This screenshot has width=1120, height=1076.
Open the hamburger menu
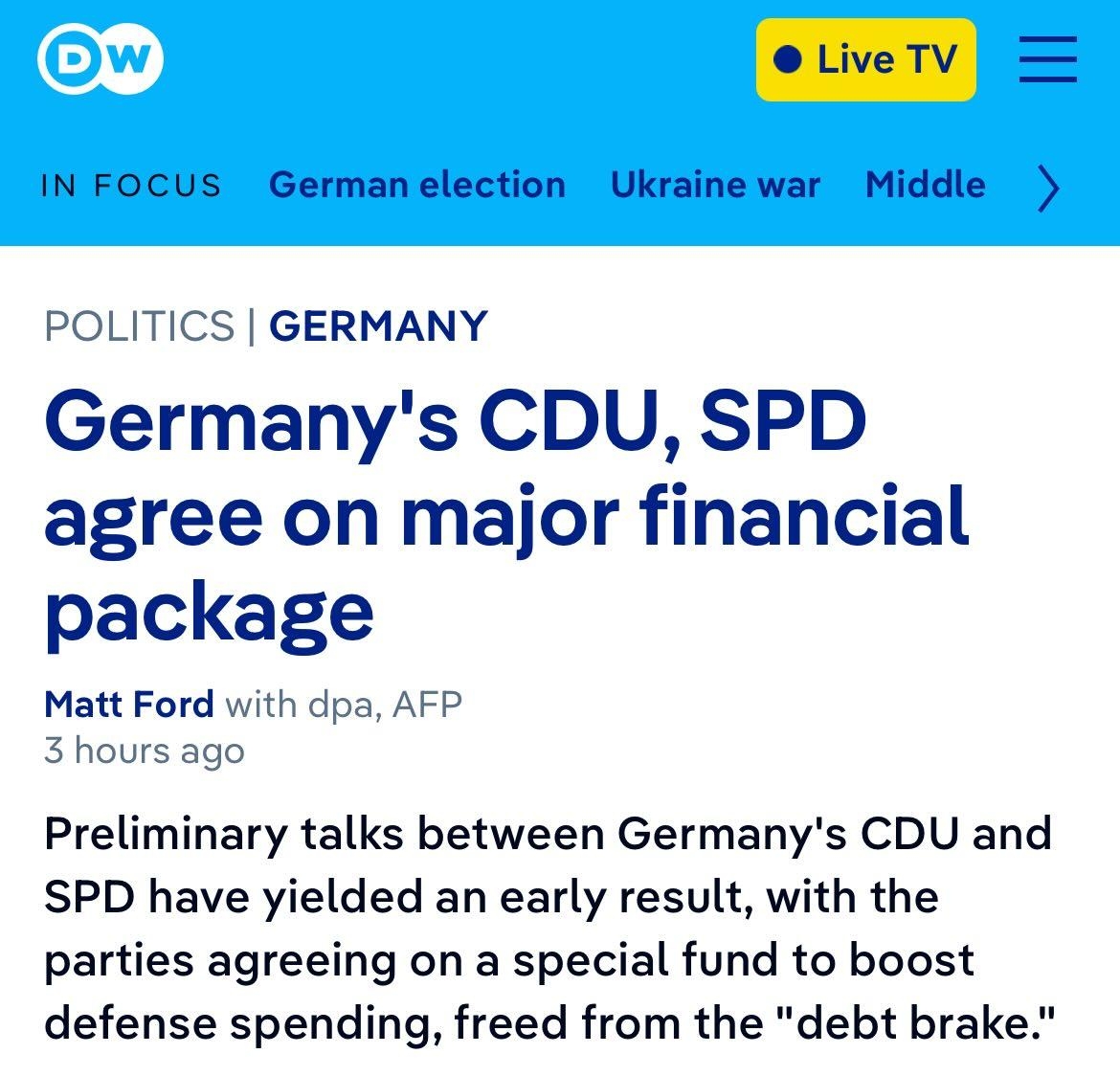[1047, 59]
